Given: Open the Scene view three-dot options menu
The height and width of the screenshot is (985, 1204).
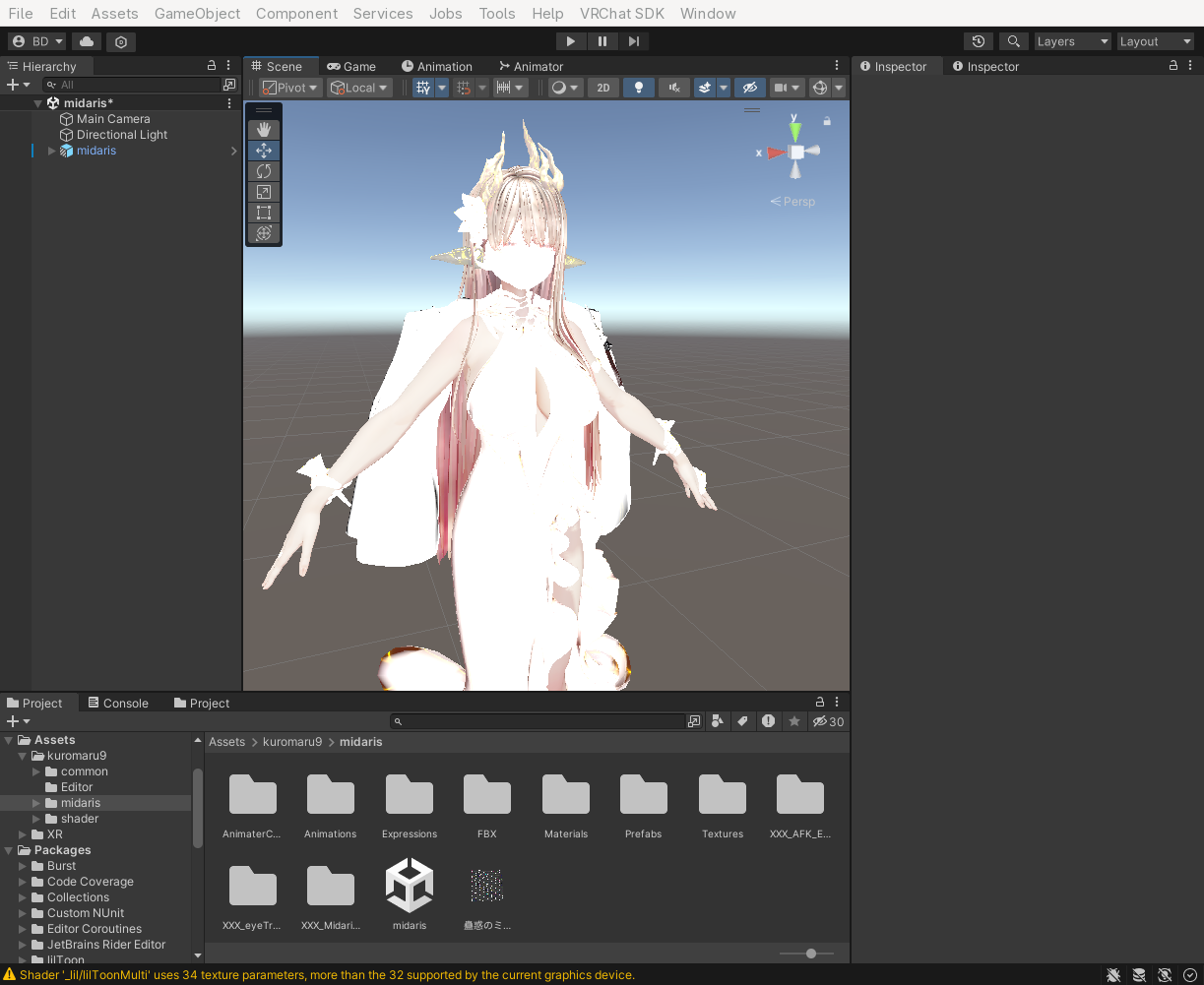Looking at the screenshot, I should click(837, 66).
